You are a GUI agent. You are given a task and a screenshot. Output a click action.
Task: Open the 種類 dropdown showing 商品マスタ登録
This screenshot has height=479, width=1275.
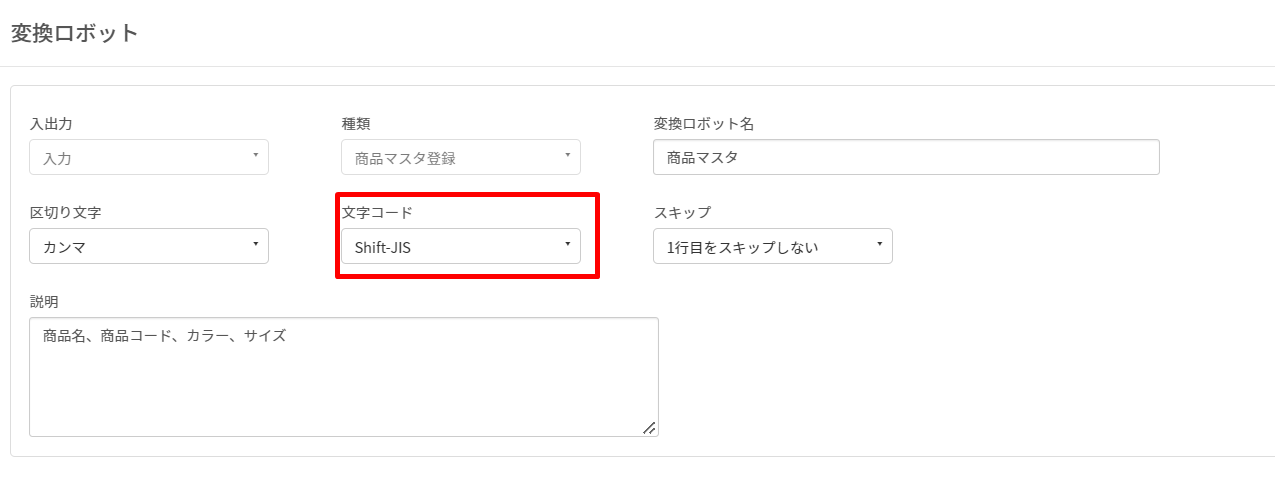pyautogui.click(x=461, y=157)
